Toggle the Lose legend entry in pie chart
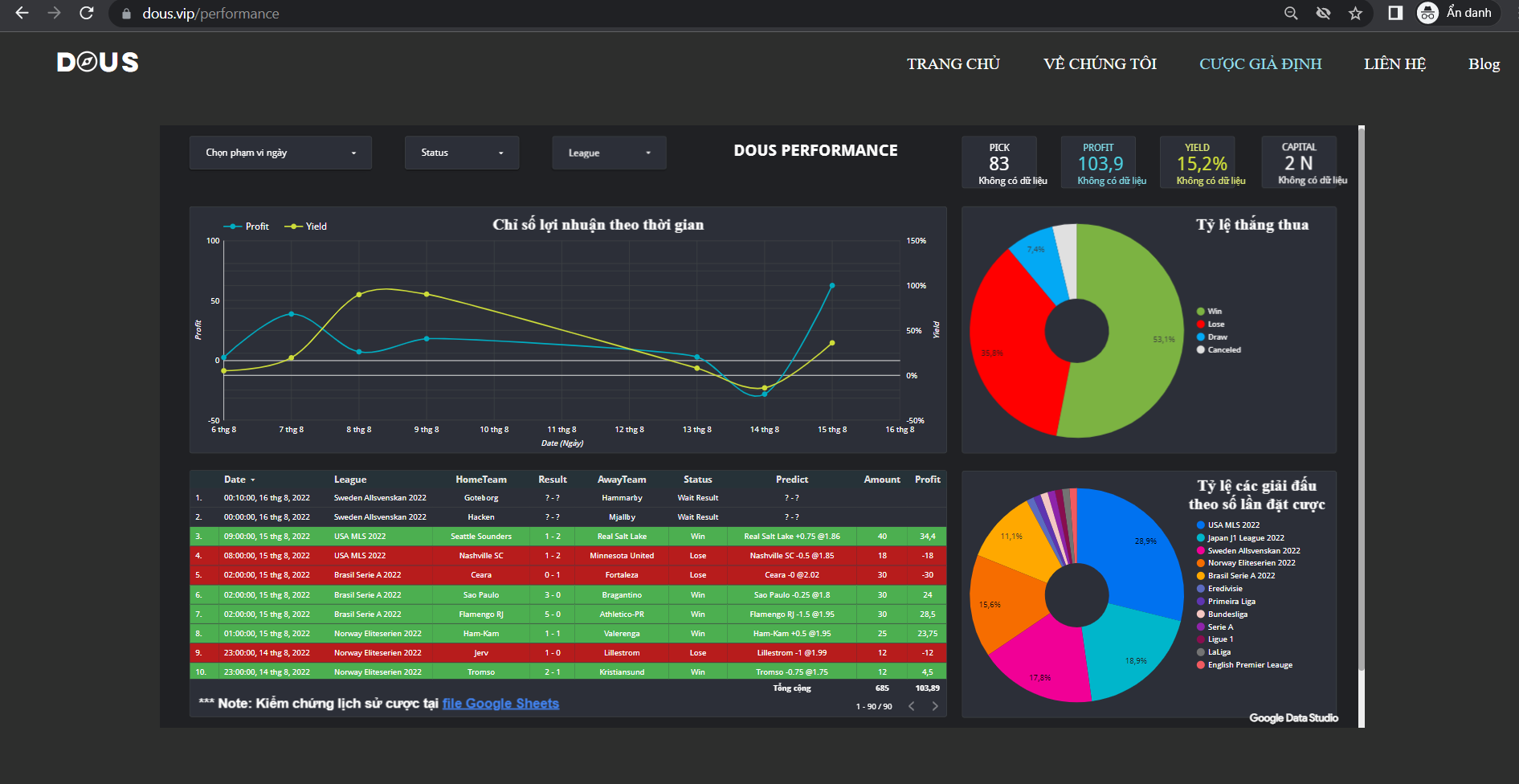The height and width of the screenshot is (784, 1519). click(x=1215, y=325)
